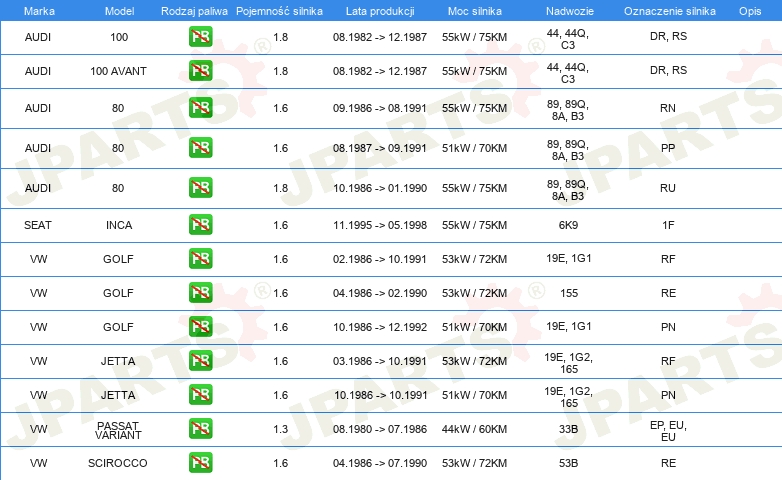Click body code '53B'
Screen dimensions: 782x480
tap(568, 463)
